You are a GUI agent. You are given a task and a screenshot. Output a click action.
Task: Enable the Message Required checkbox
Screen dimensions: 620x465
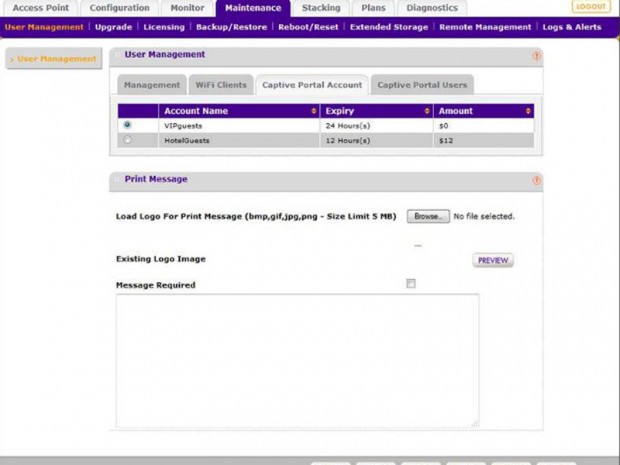pyautogui.click(x=410, y=284)
